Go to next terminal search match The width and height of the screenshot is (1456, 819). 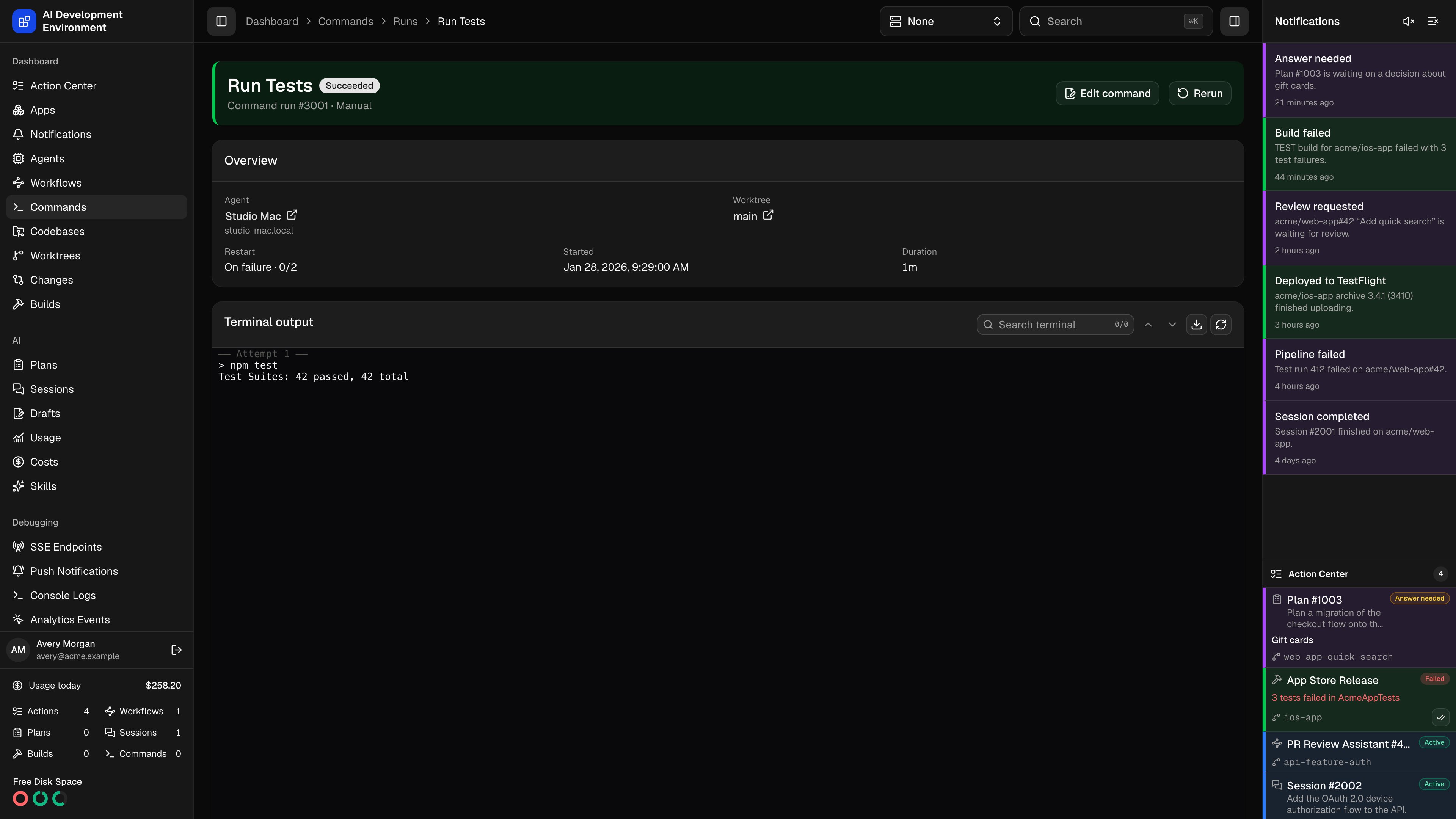click(x=1172, y=325)
